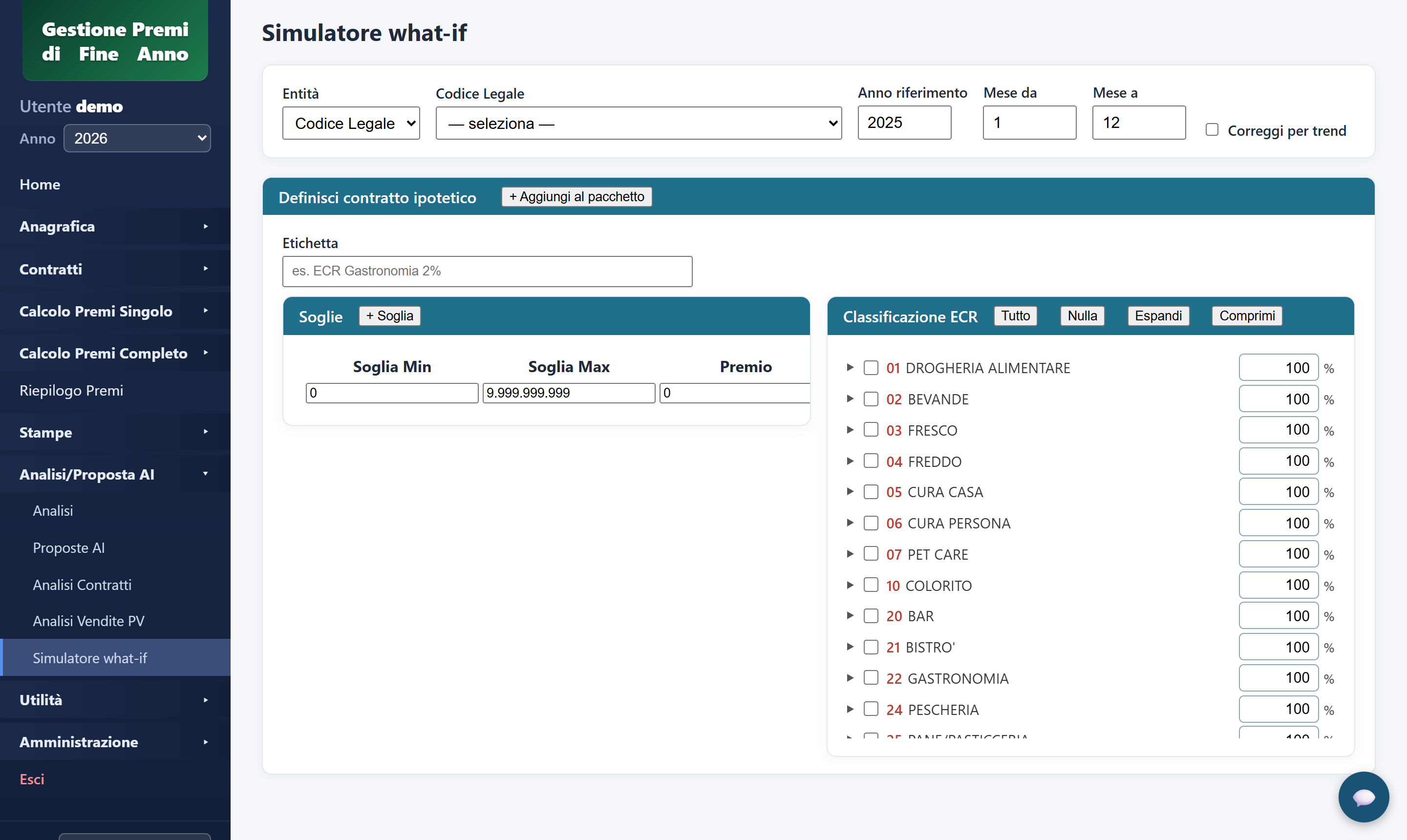Check the 02 BEVANDE checkbox
Image resolution: width=1407 pixels, height=840 pixels.
coord(871,399)
